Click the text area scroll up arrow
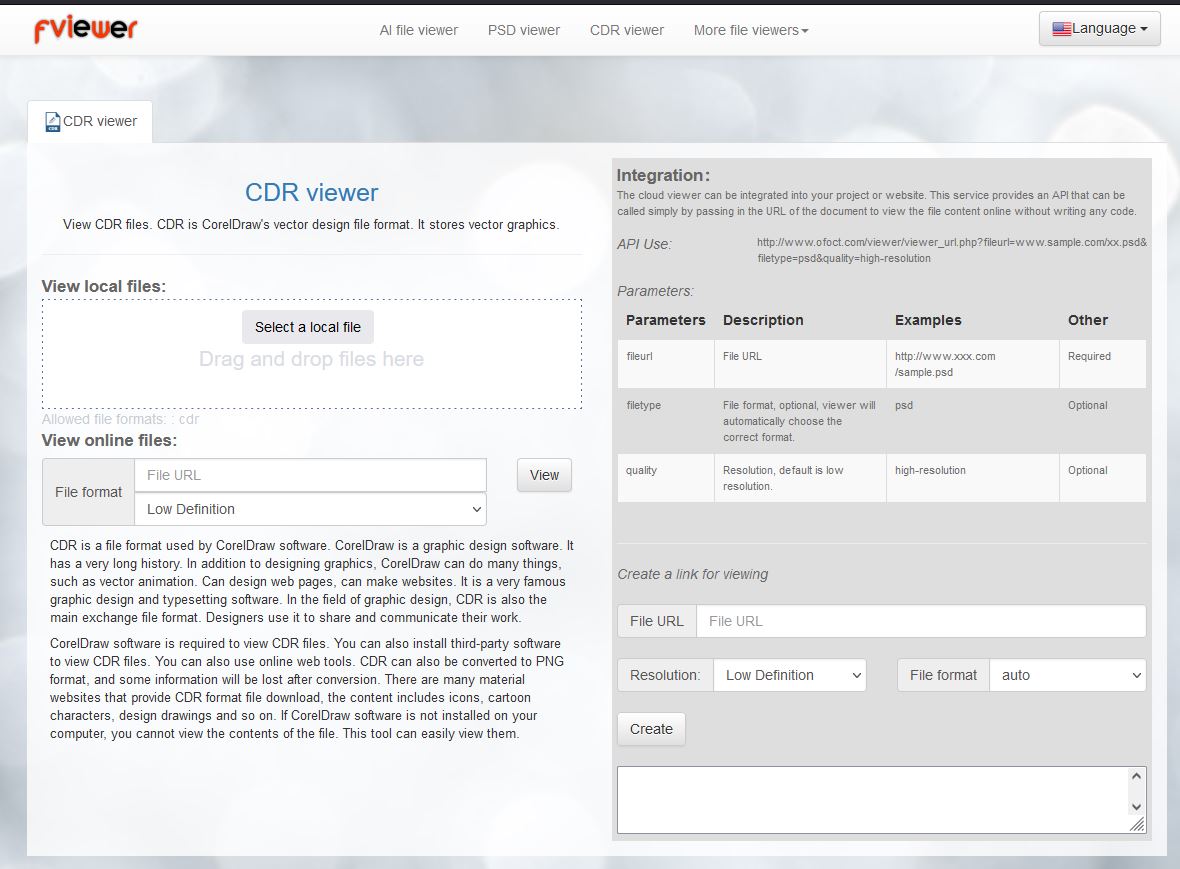The width and height of the screenshot is (1180, 869). (x=1136, y=776)
